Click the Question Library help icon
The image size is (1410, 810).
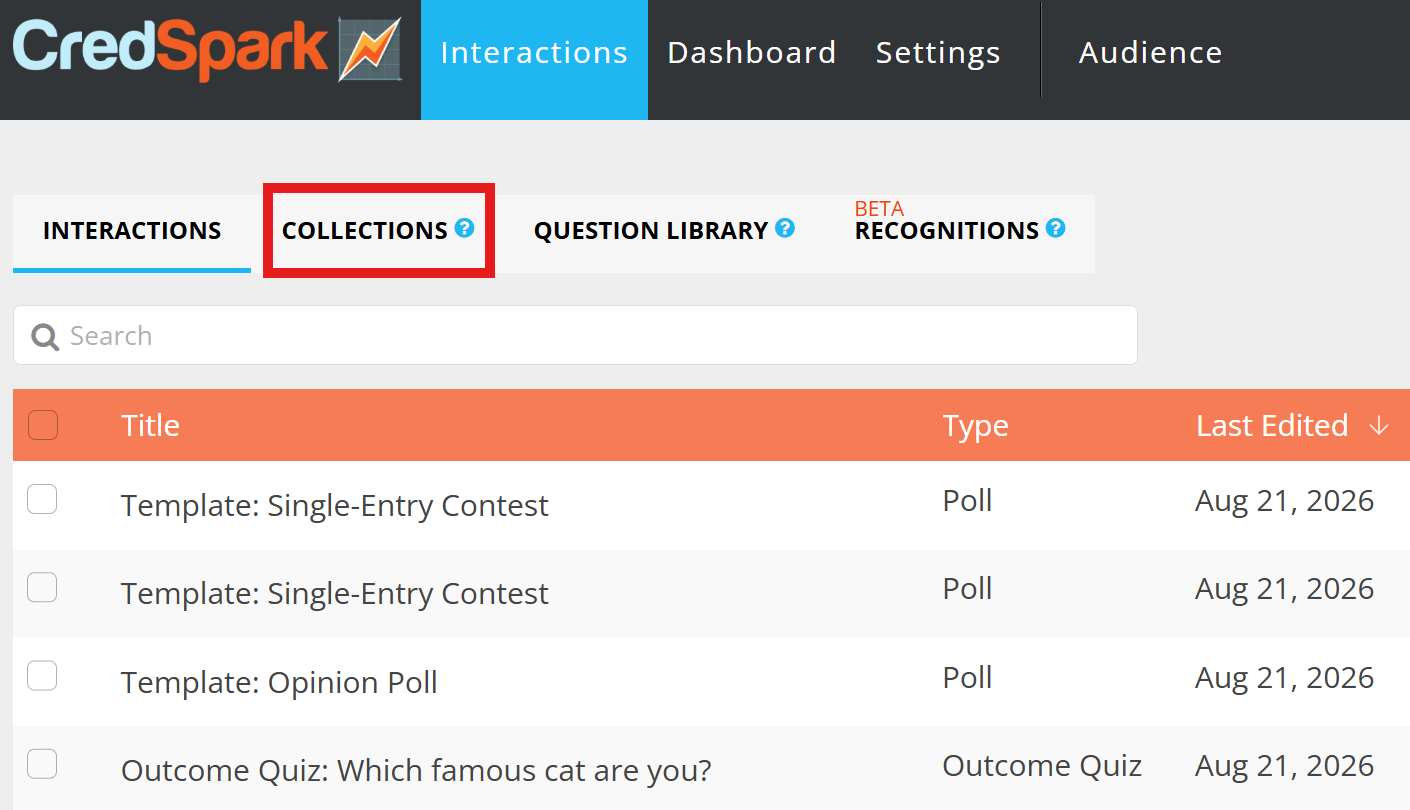coord(785,228)
